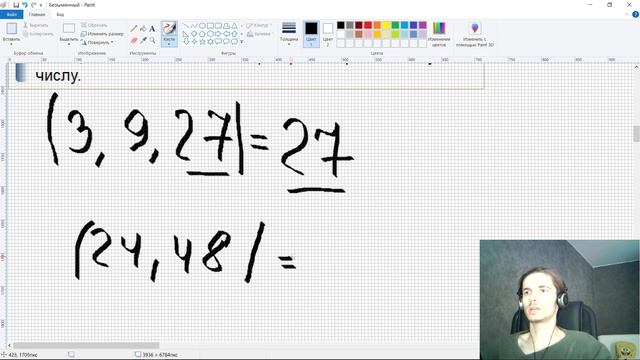Viewport: 640px width, 360px height.
Task: Click the Paste clipboard icon
Action: pyautogui.click(x=11, y=29)
